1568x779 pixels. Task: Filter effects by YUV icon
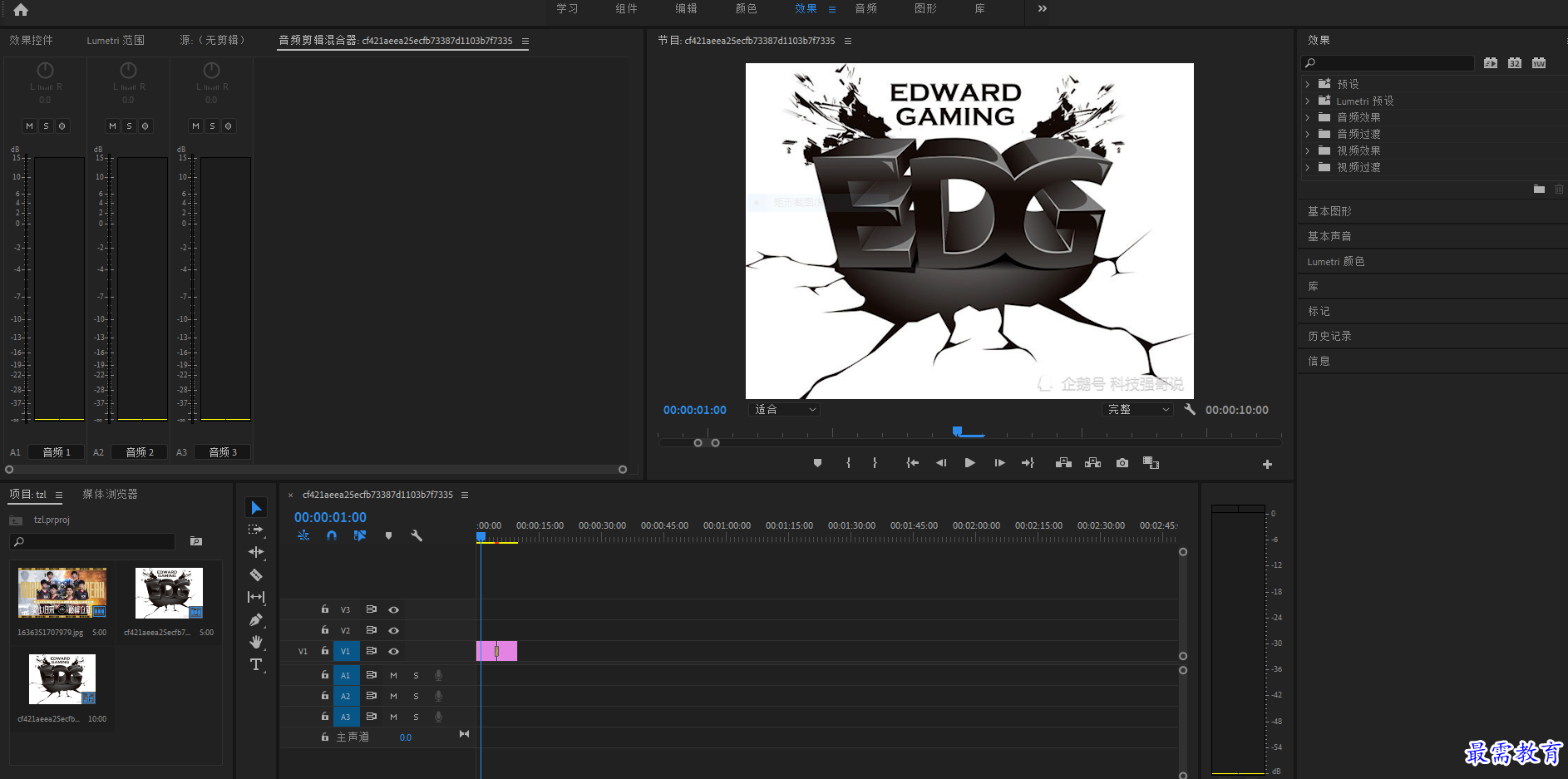tap(1539, 63)
